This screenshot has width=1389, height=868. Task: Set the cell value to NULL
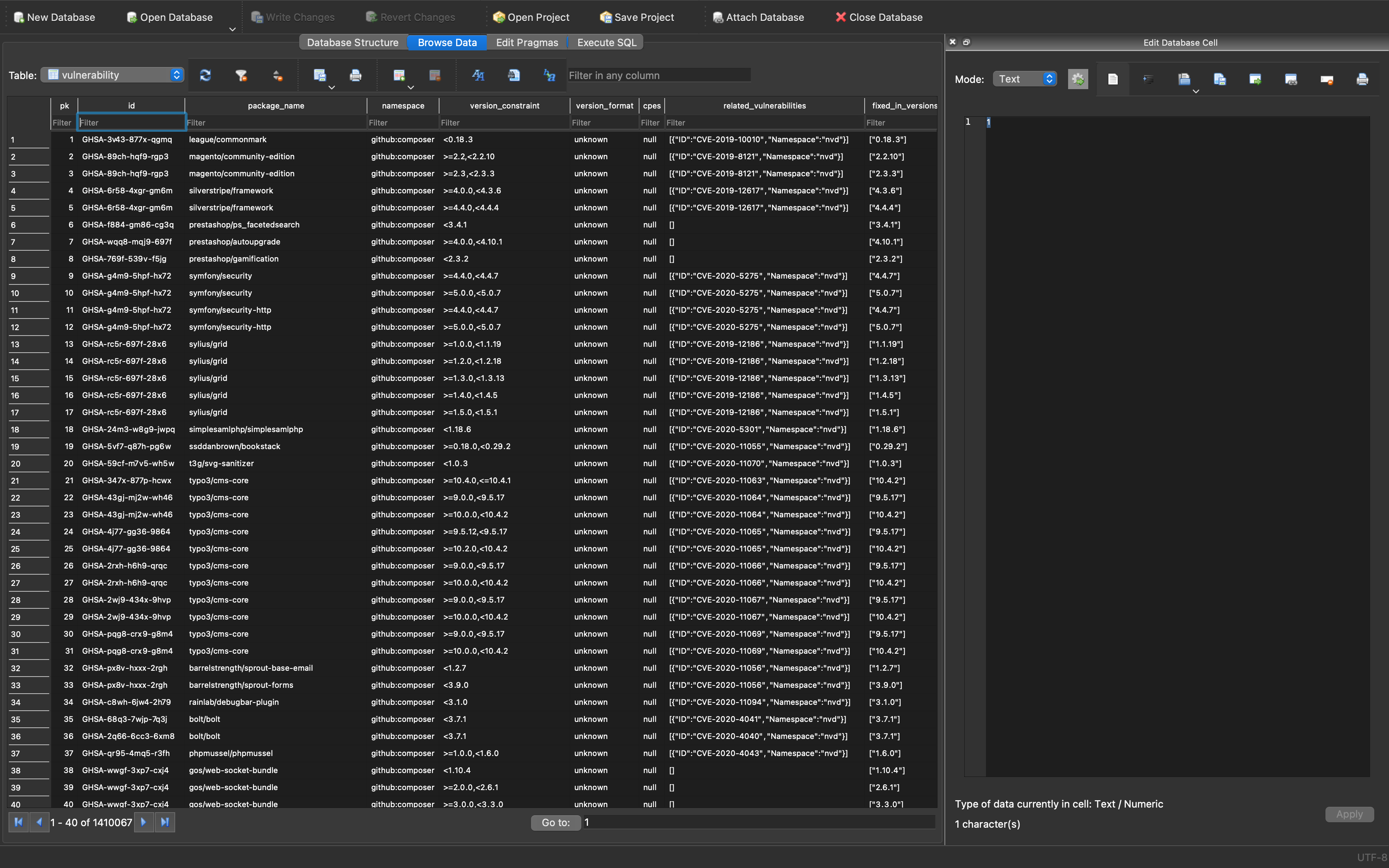(1327, 79)
